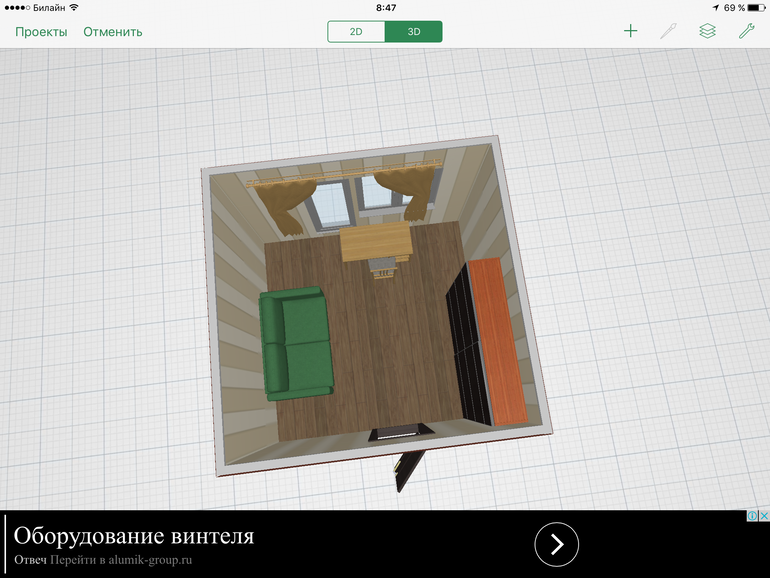Image resolution: width=770 pixels, height=578 pixels.
Task: Tap the battery indicator in the status bar
Action: [x=752, y=8]
